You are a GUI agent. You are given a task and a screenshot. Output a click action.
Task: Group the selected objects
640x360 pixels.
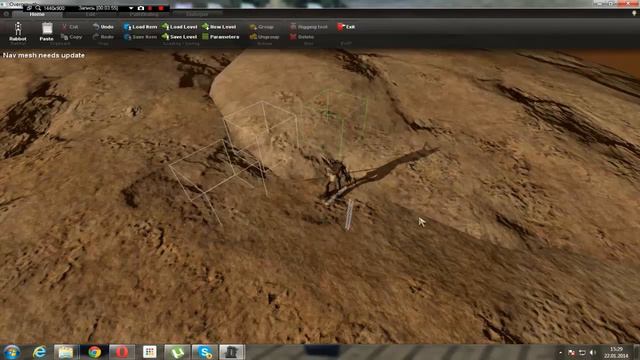click(262, 27)
